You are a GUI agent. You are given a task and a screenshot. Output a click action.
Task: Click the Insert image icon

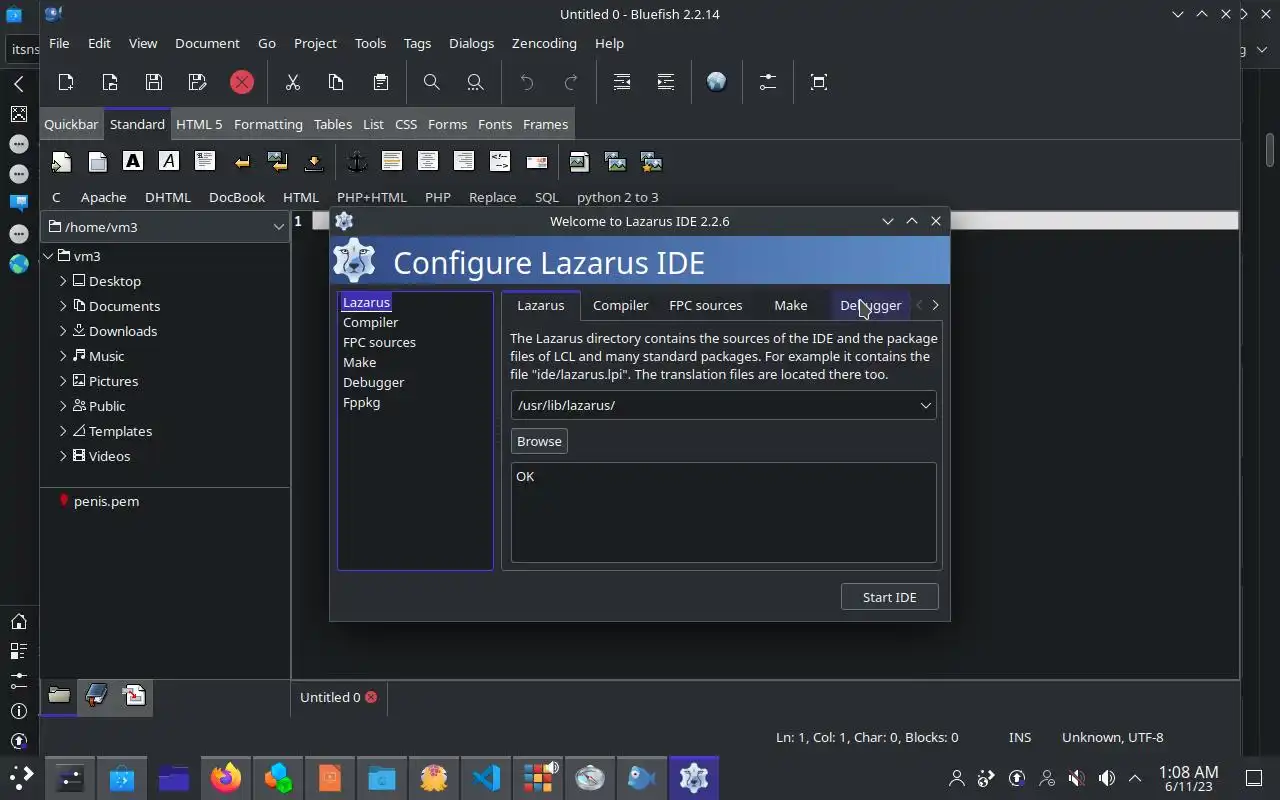[x=579, y=162]
